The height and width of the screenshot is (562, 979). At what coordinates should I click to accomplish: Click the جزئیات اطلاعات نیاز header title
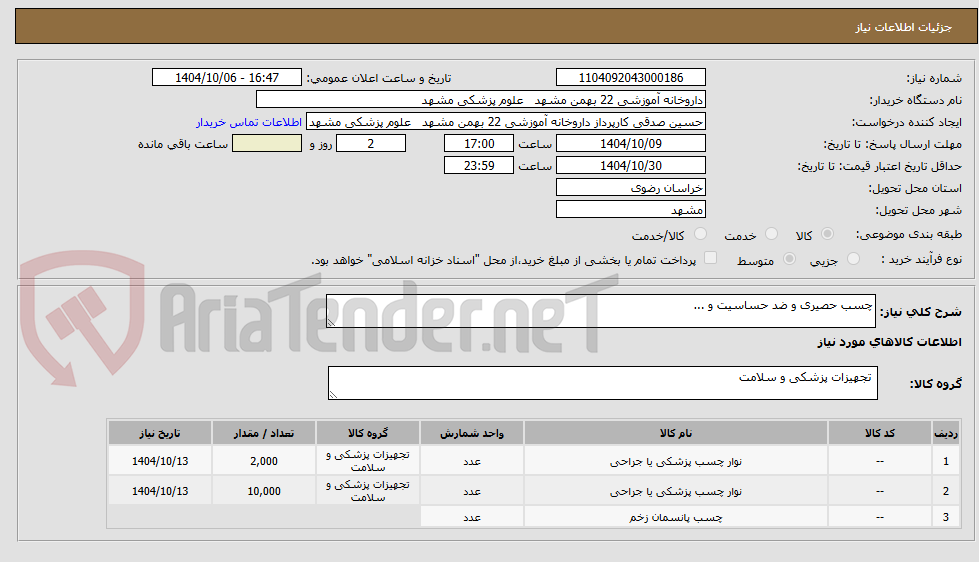pyautogui.click(x=903, y=27)
